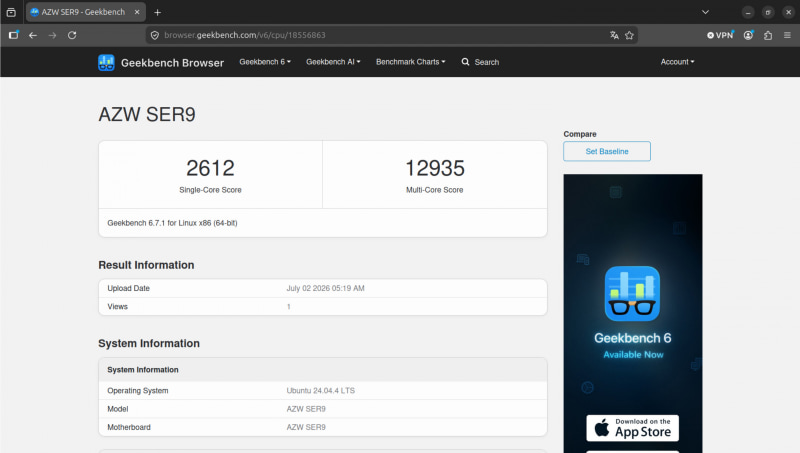
Task: Click the translate page icon
Action: [614, 35]
